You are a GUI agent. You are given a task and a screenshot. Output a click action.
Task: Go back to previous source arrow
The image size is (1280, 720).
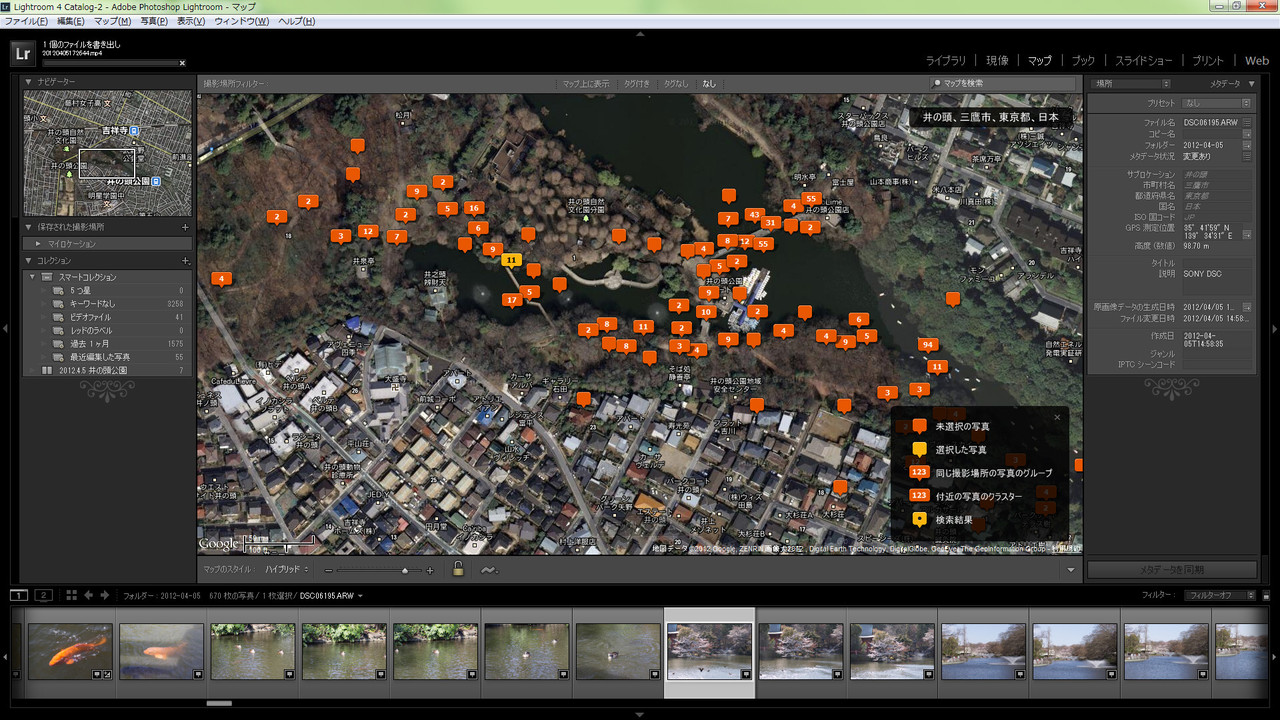89,595
